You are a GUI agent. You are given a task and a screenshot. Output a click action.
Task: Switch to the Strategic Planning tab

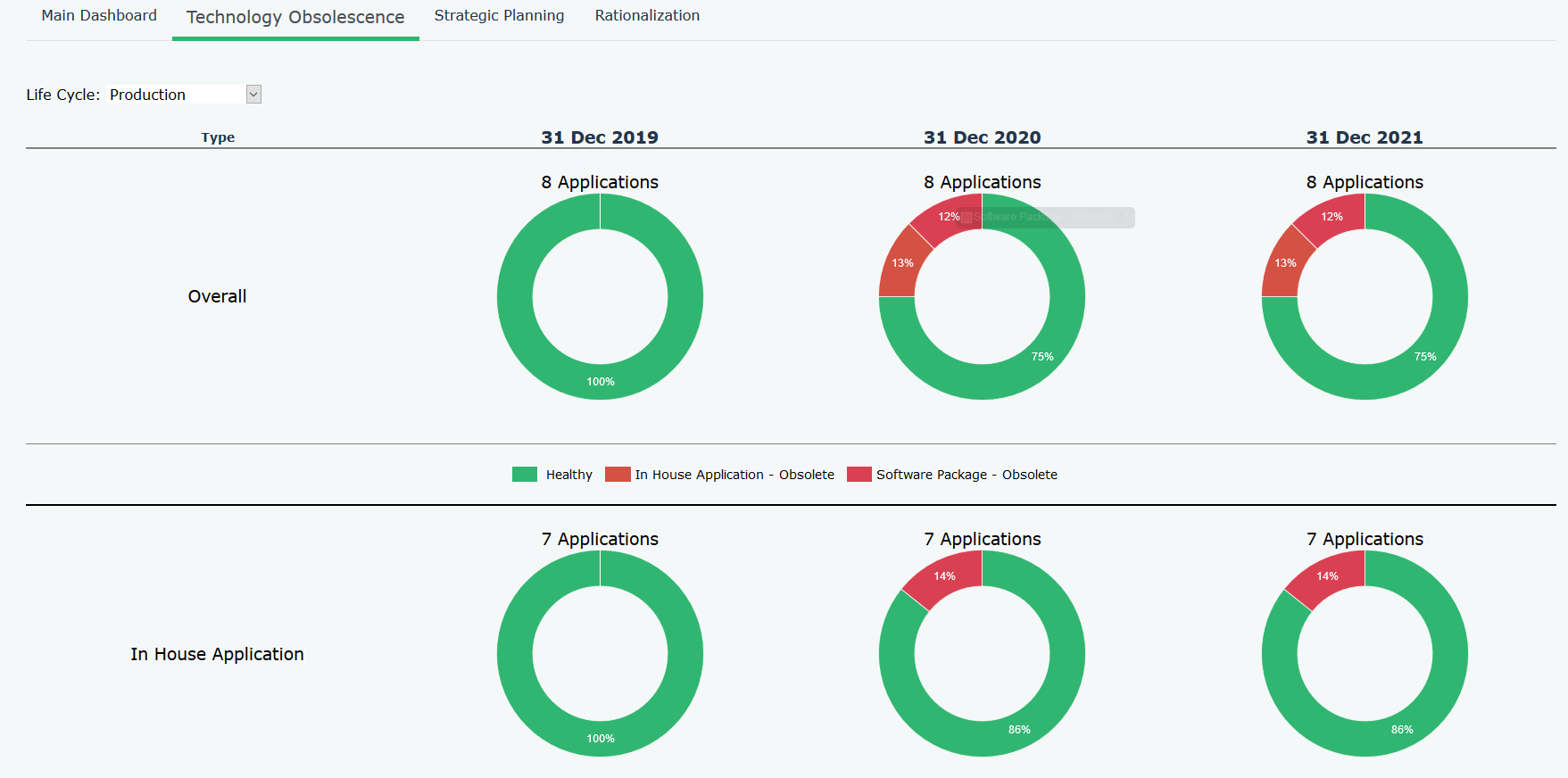[x=499, y=16]
